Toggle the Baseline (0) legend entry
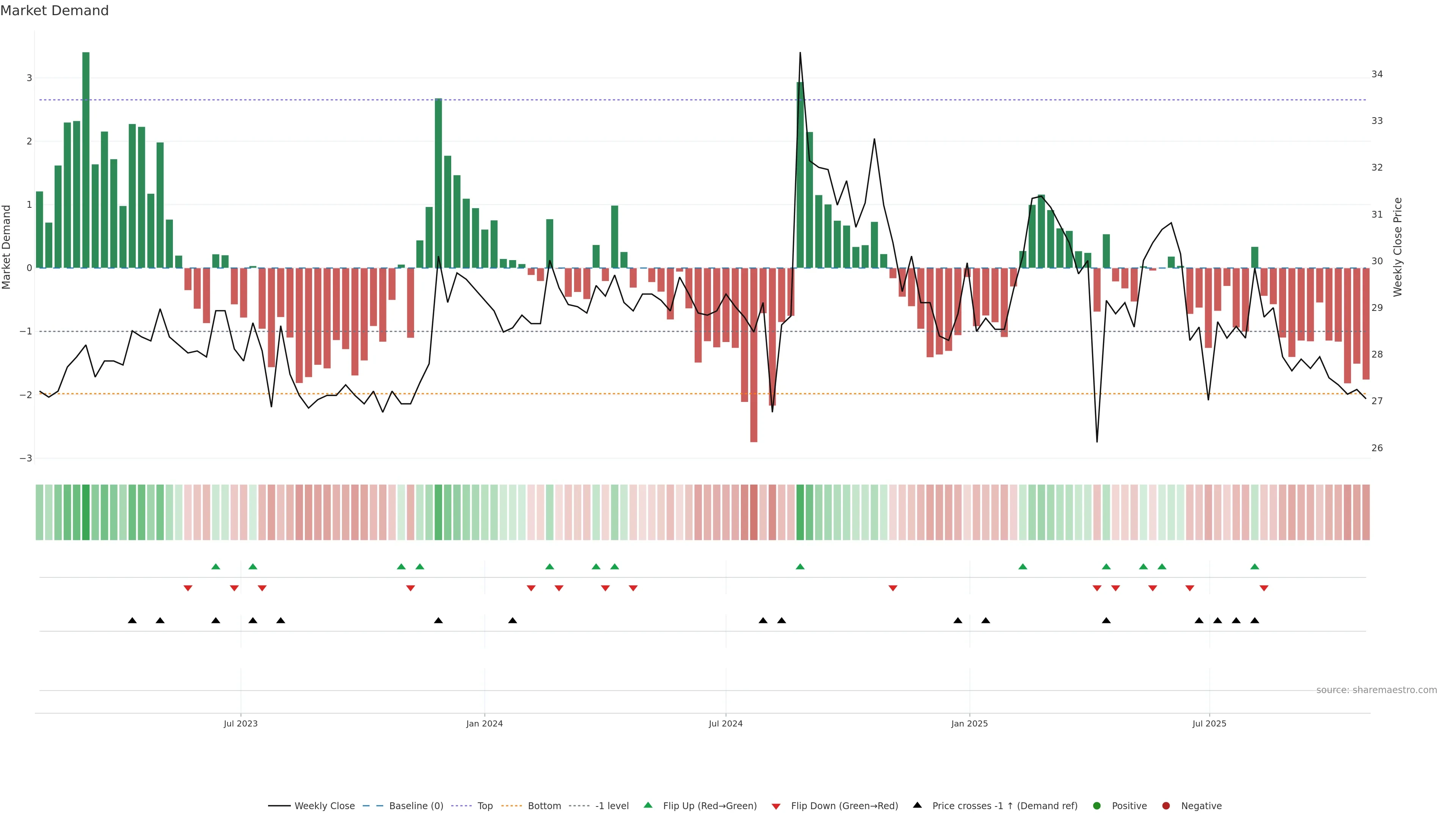Viewport: 1456px width, 819px height. 416,805
